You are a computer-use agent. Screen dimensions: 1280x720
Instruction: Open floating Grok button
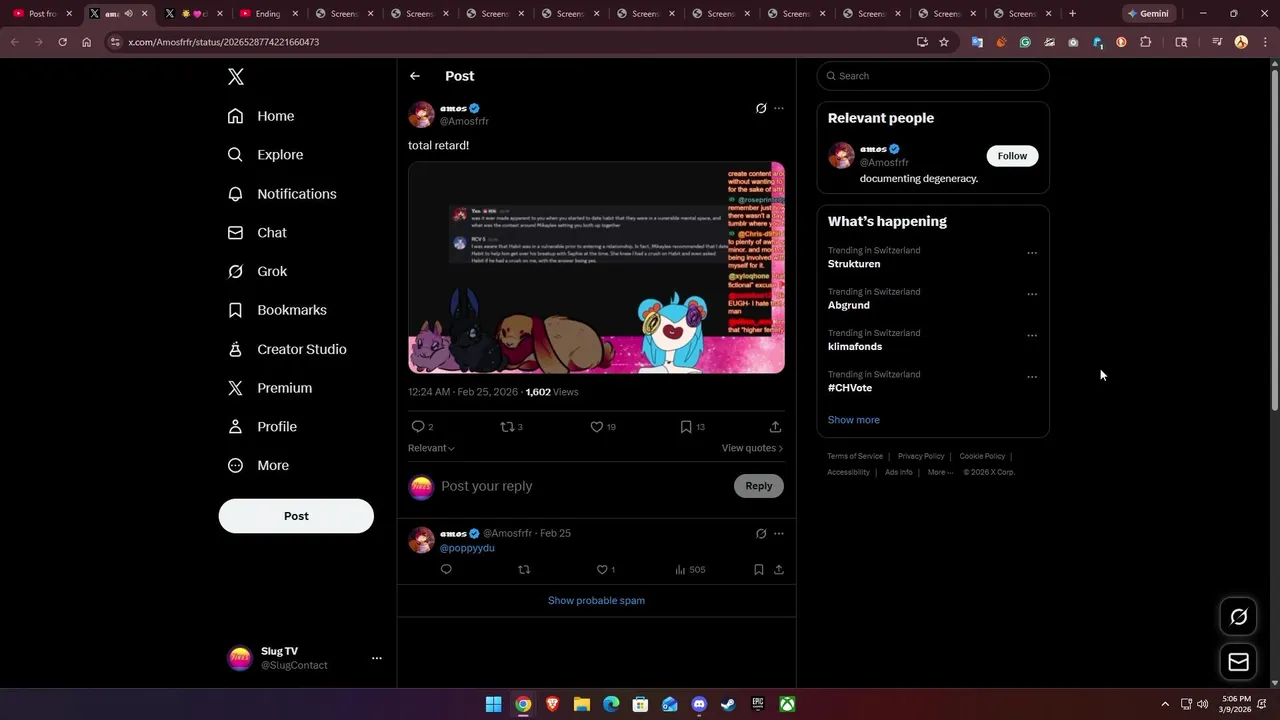coord(1238,617)
